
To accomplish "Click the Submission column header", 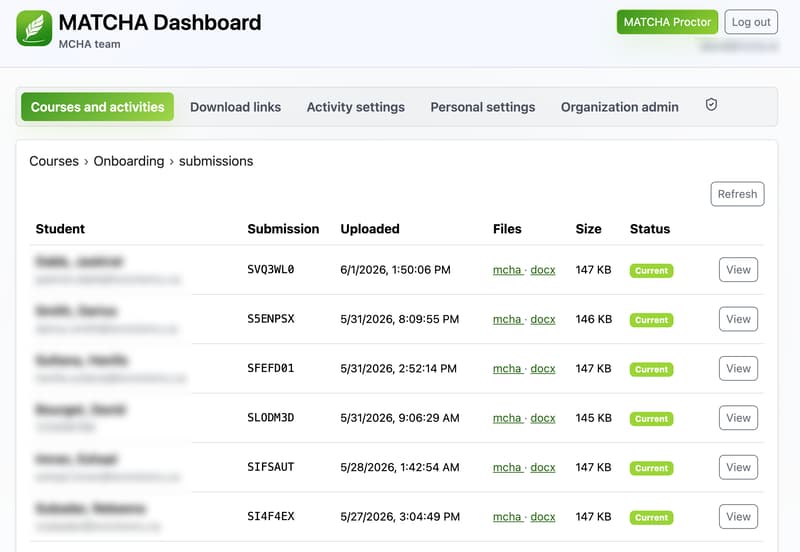I will [283, 229].
